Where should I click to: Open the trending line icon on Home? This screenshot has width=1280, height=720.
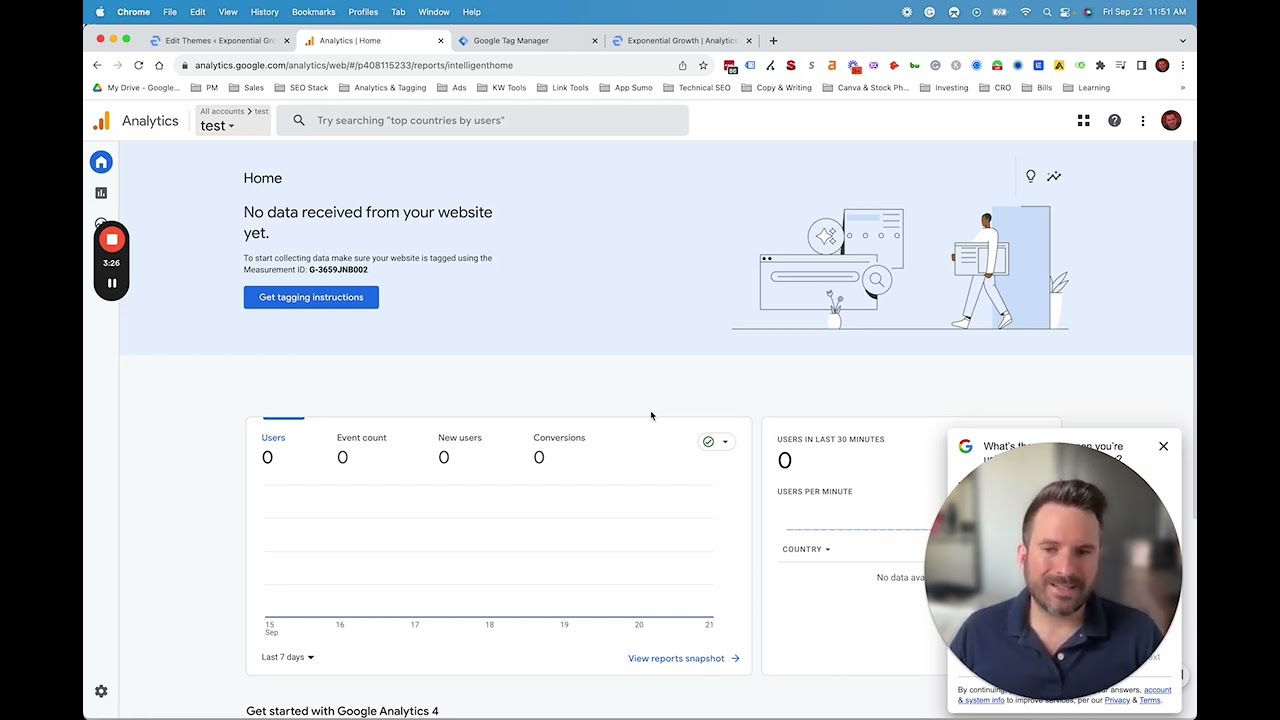(x=1054, y=177)
